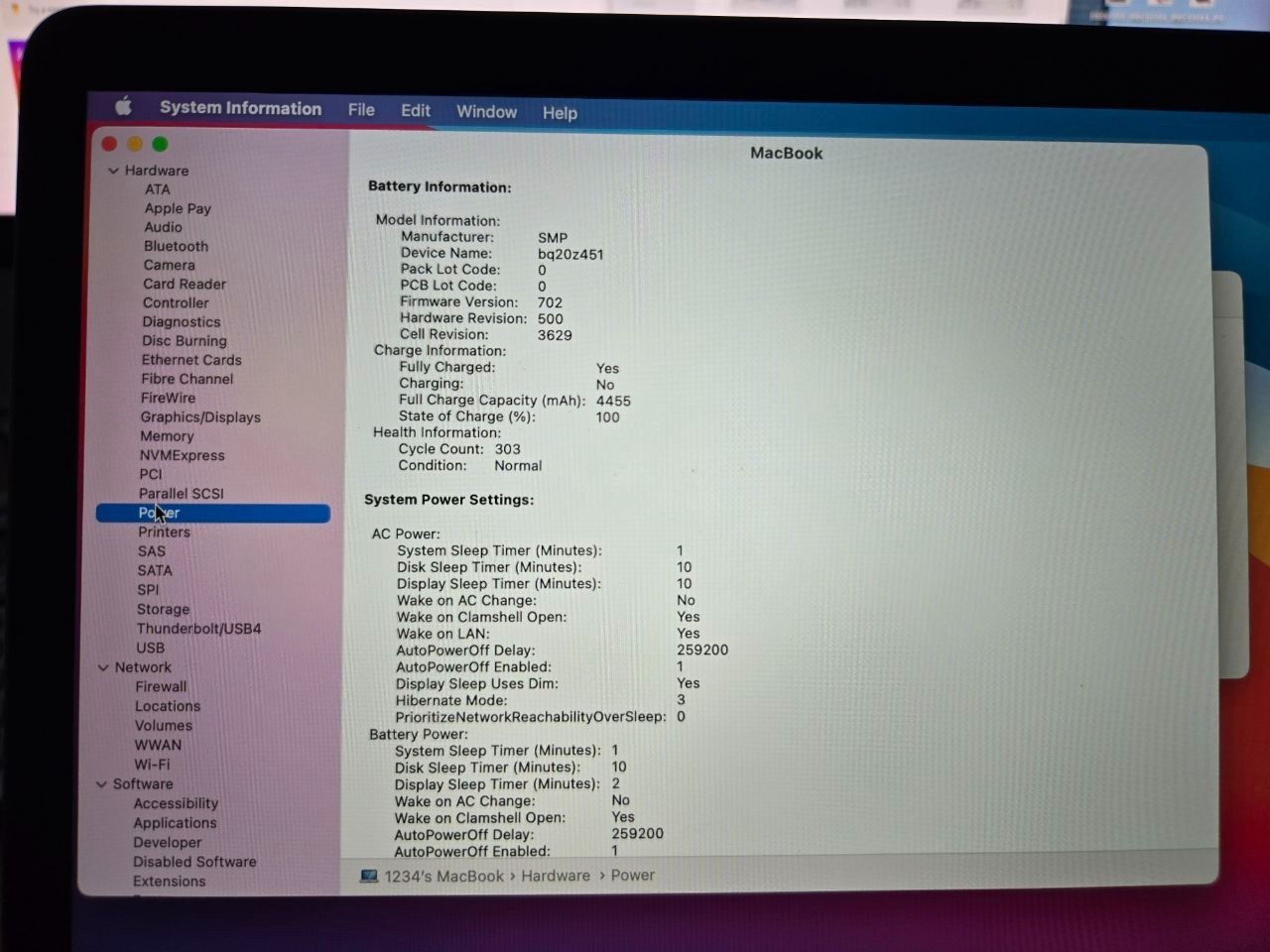The width and height of the screenshot is (1270, 952).
Task: Select Bluetooth under Hardware
Action: [176, 246]
